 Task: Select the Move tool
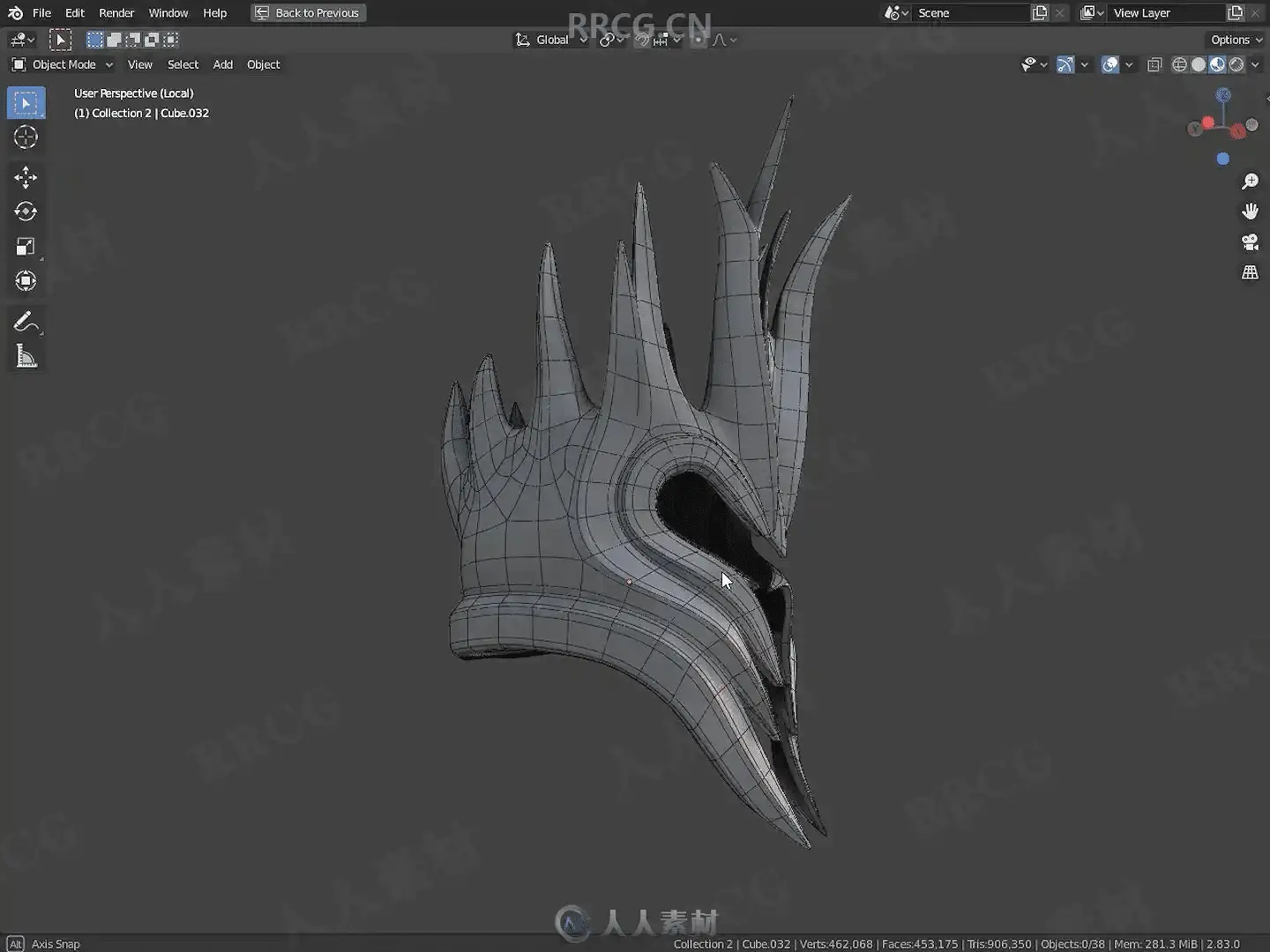(x=26, y=177)
